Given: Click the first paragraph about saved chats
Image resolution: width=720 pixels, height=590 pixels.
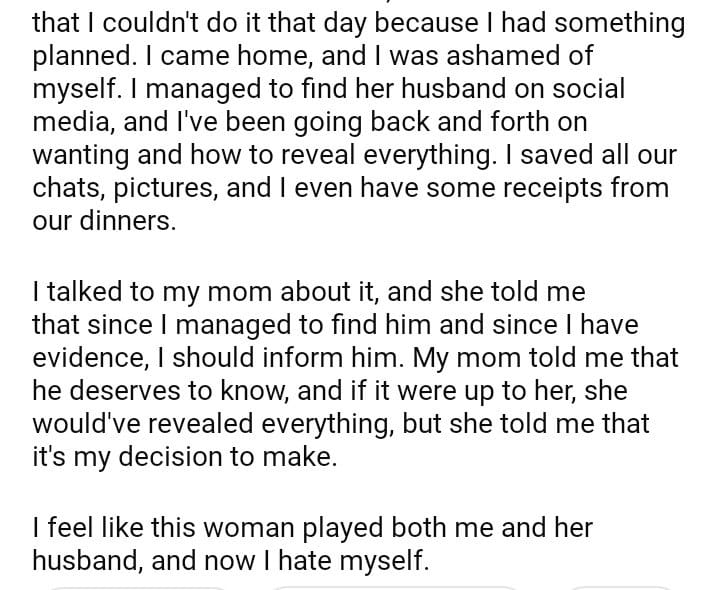Looking at the screenshot, I should [x=350, y=120].
